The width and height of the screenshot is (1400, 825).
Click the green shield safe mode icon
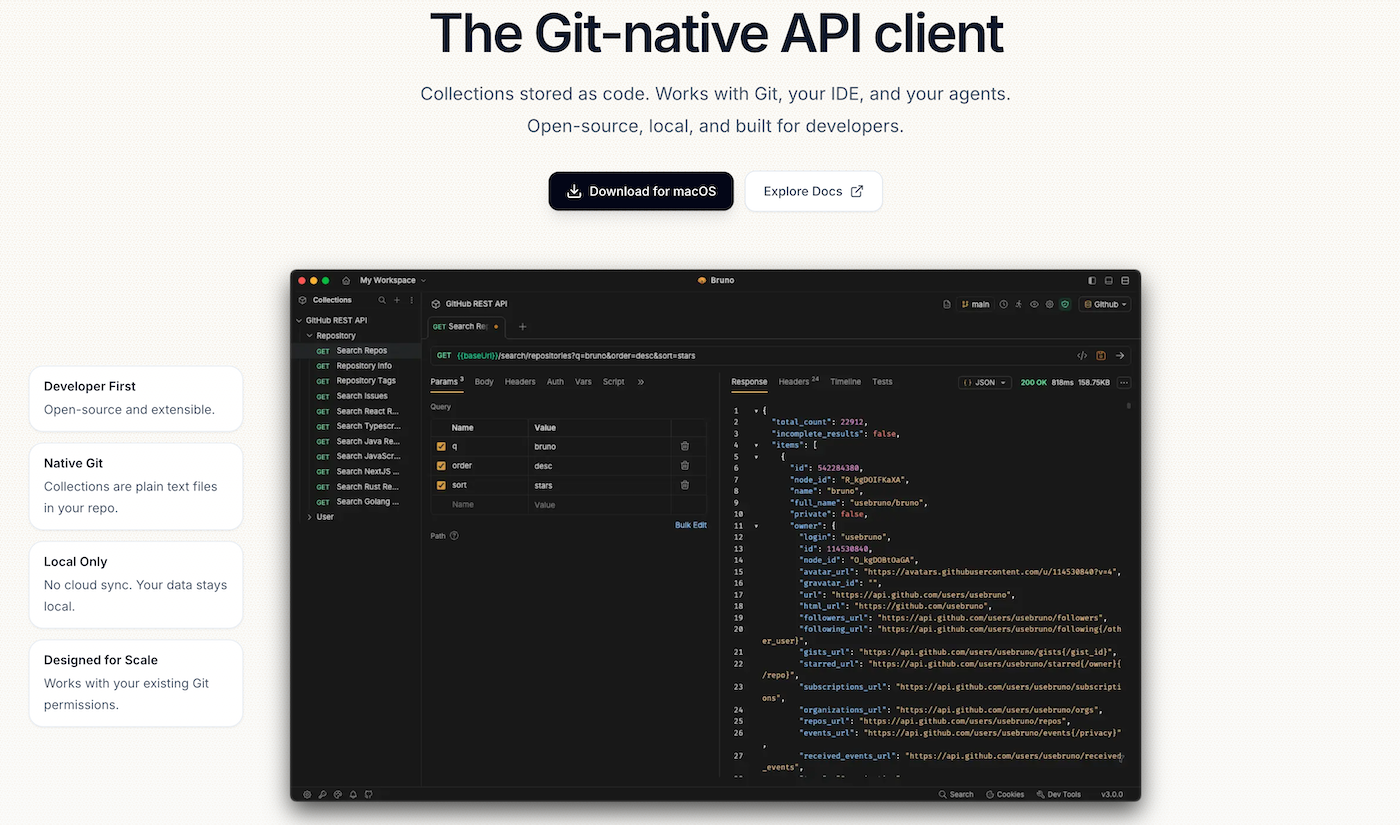coord(1064,304)
